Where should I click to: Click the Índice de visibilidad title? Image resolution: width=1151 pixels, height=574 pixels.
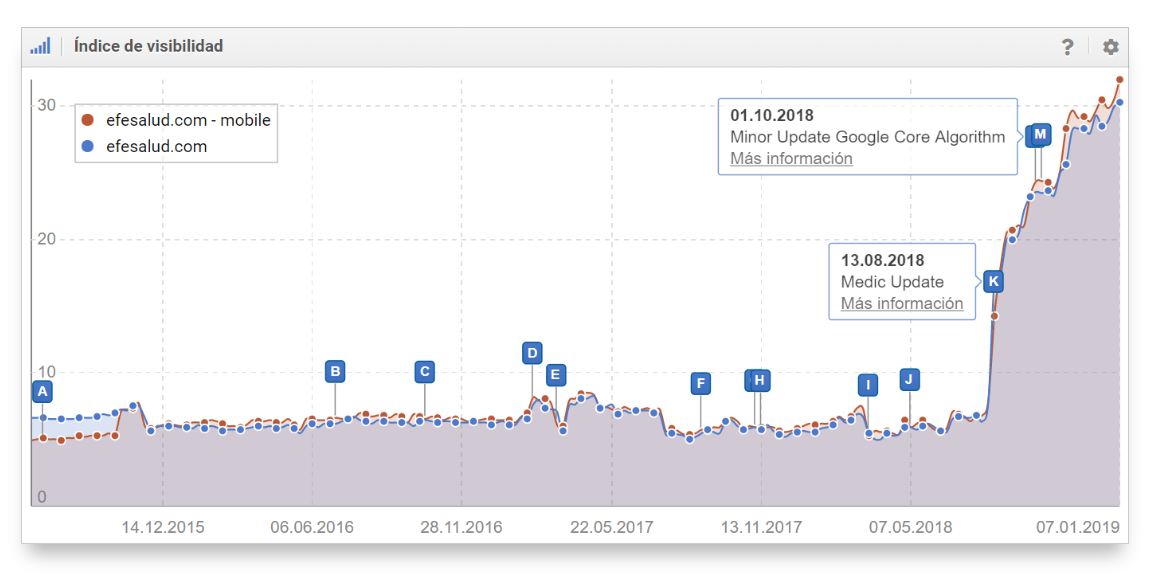tap(148, 46)
